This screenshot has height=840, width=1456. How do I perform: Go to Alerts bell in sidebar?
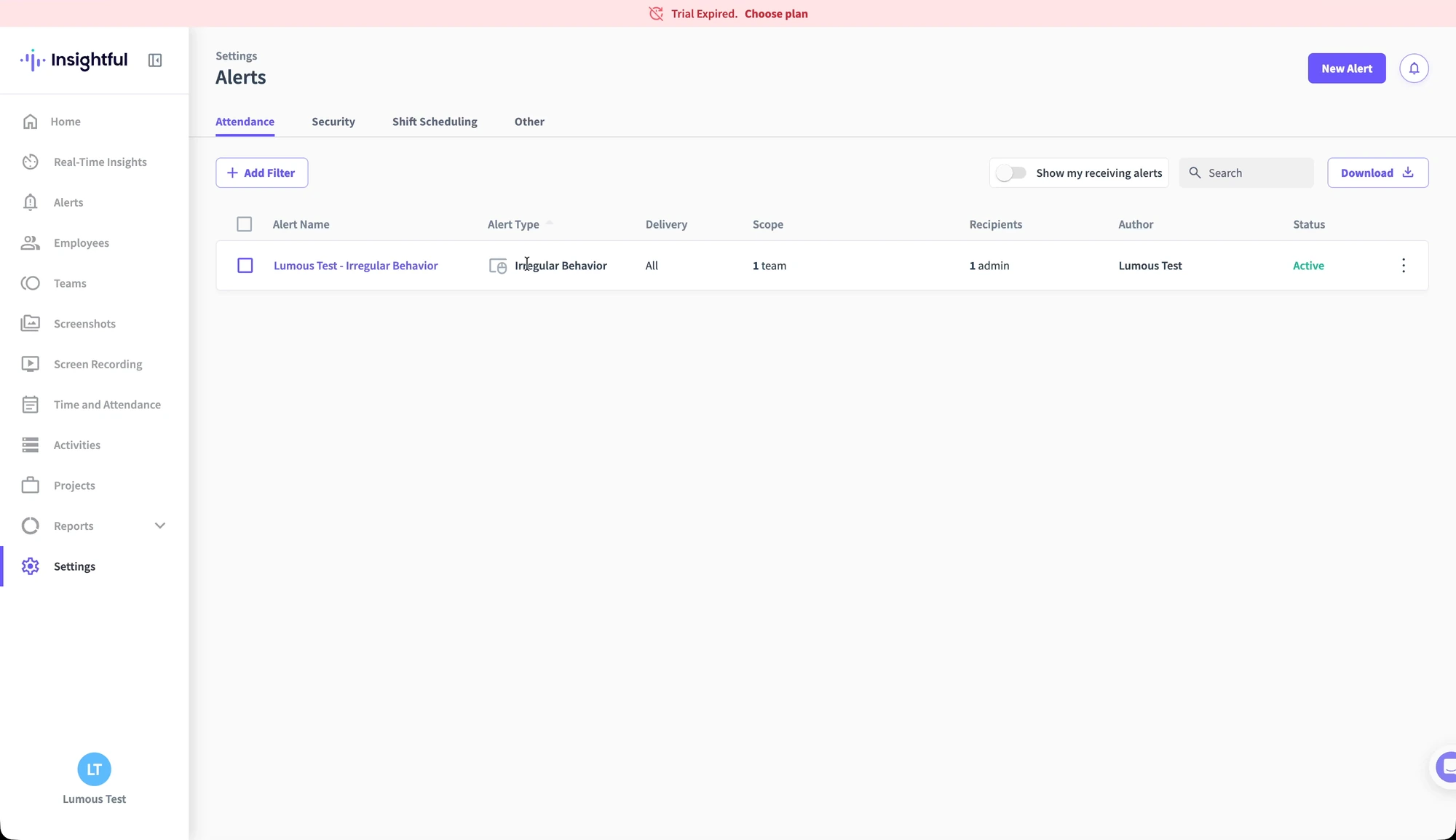pos(30,202)
